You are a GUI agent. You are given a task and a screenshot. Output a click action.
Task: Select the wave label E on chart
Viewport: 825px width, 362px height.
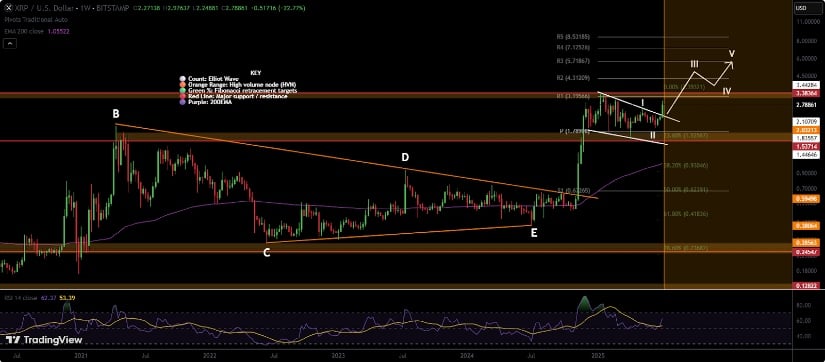pos(534,234)
